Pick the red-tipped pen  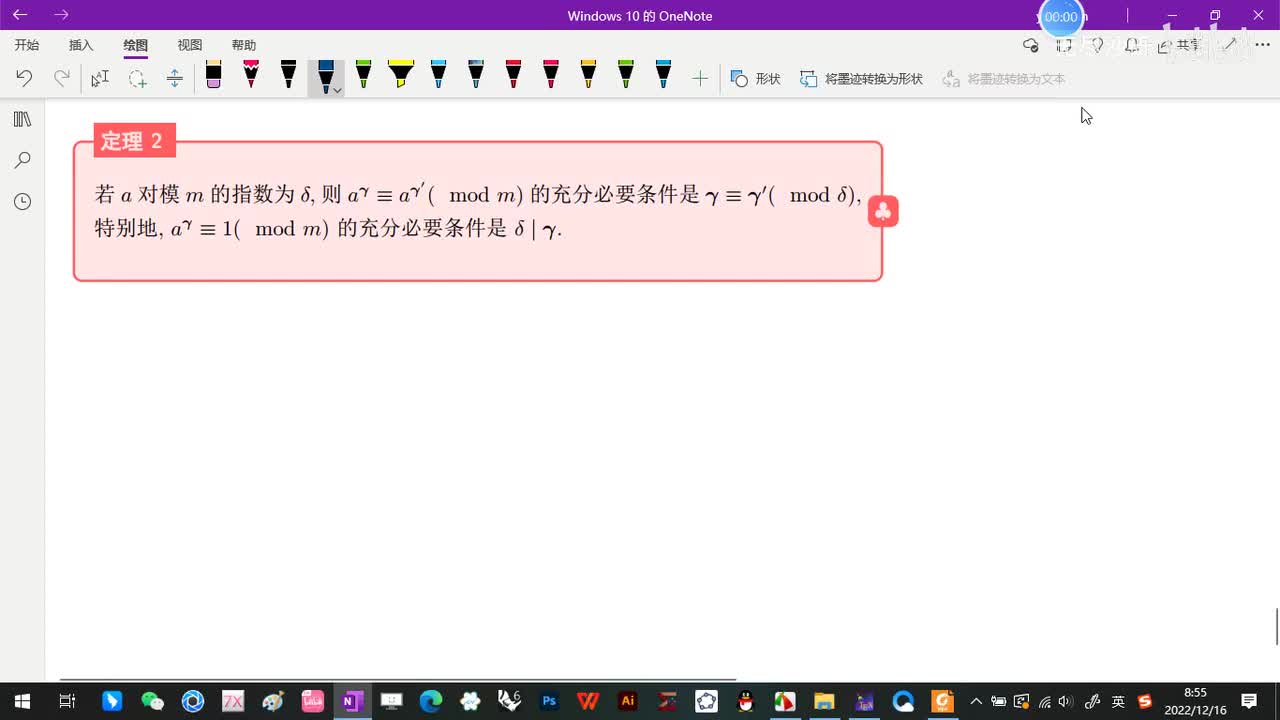point(513,75)
